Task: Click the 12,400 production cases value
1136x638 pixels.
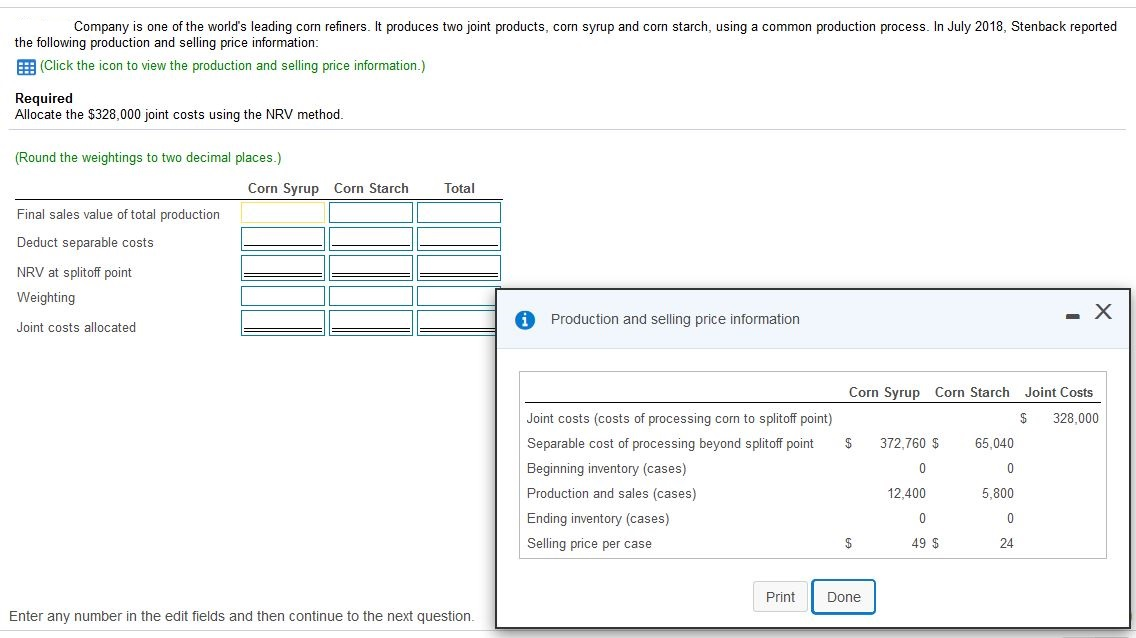Action: [x=906, y=493]
